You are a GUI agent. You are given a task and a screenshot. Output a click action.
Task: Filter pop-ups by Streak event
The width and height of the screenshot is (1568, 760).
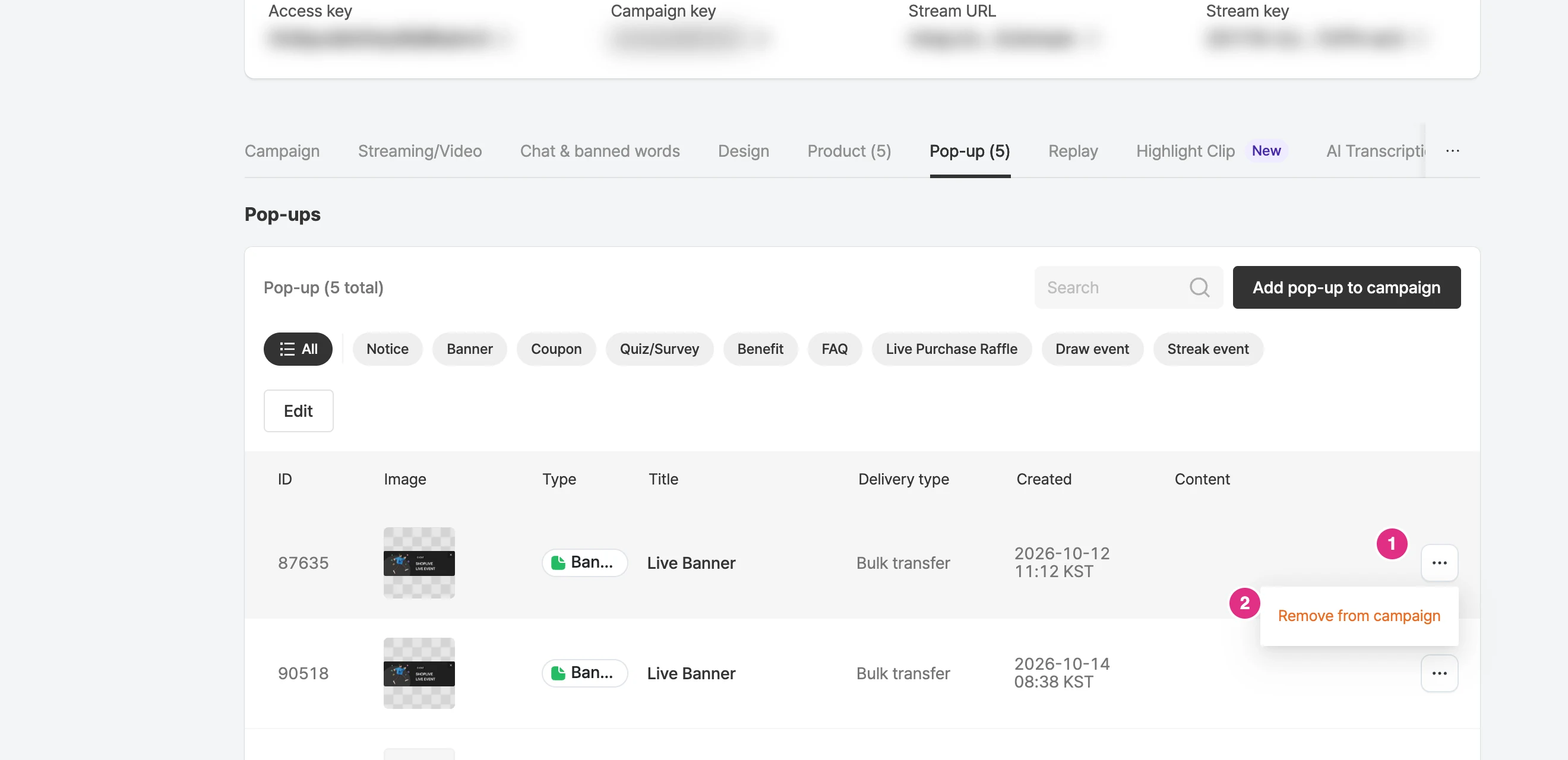(x=1207, y=349)
